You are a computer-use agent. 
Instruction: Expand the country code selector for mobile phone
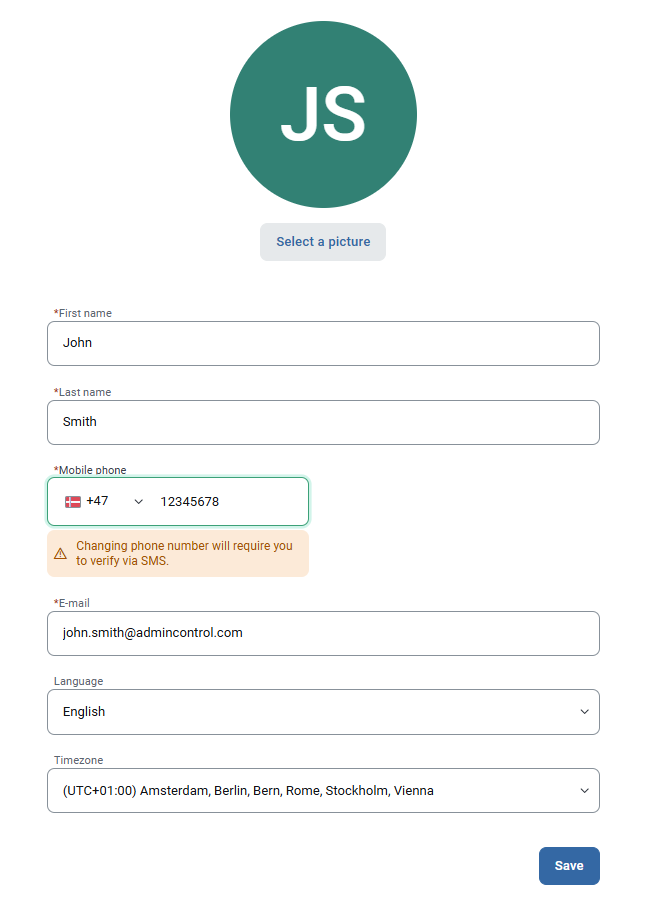(110, 501)
